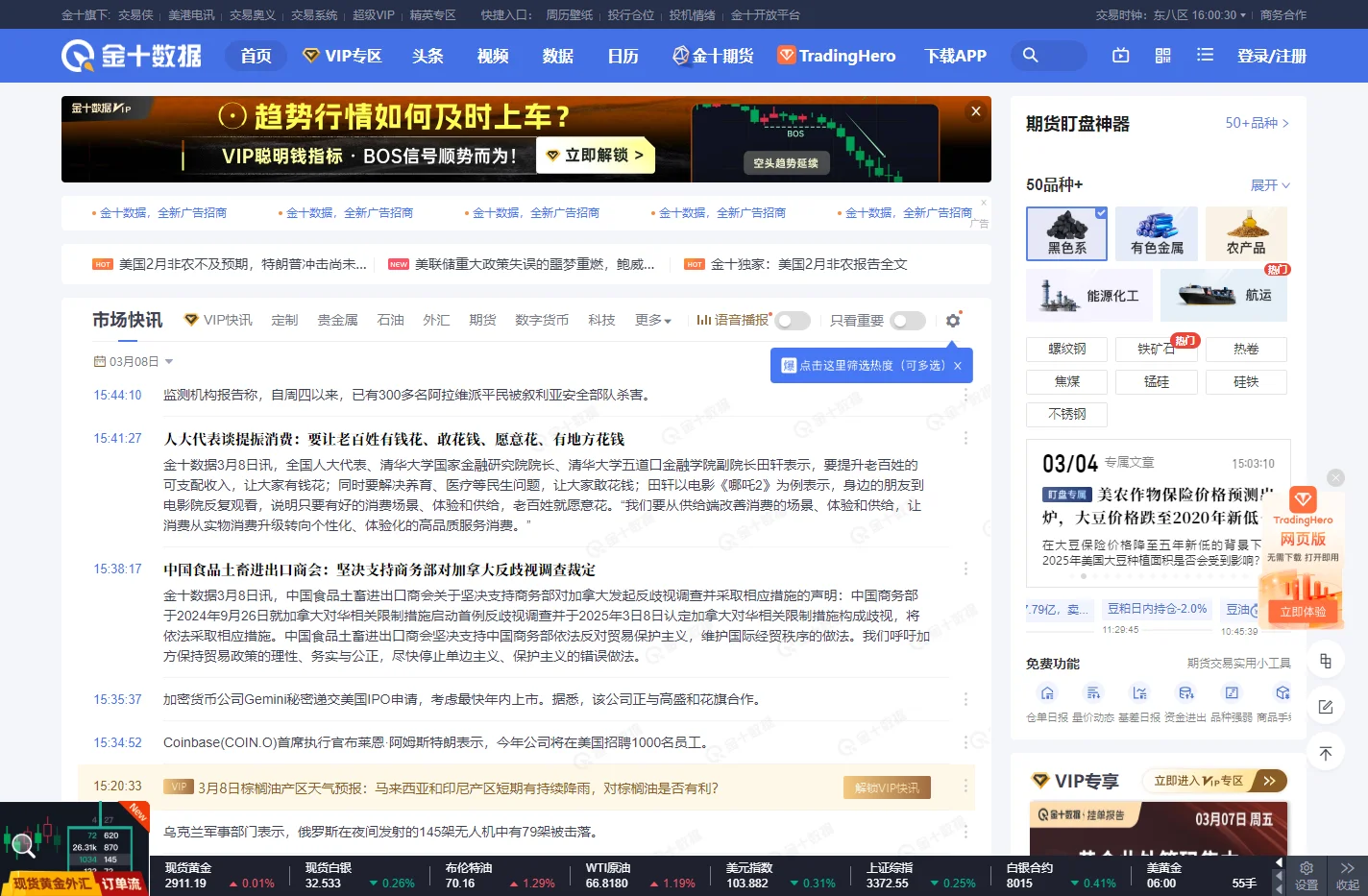The width and height of the screenshot is (1368, 896).
Task: Open the feedback edit icon
Action: (x=1326, y=707)
